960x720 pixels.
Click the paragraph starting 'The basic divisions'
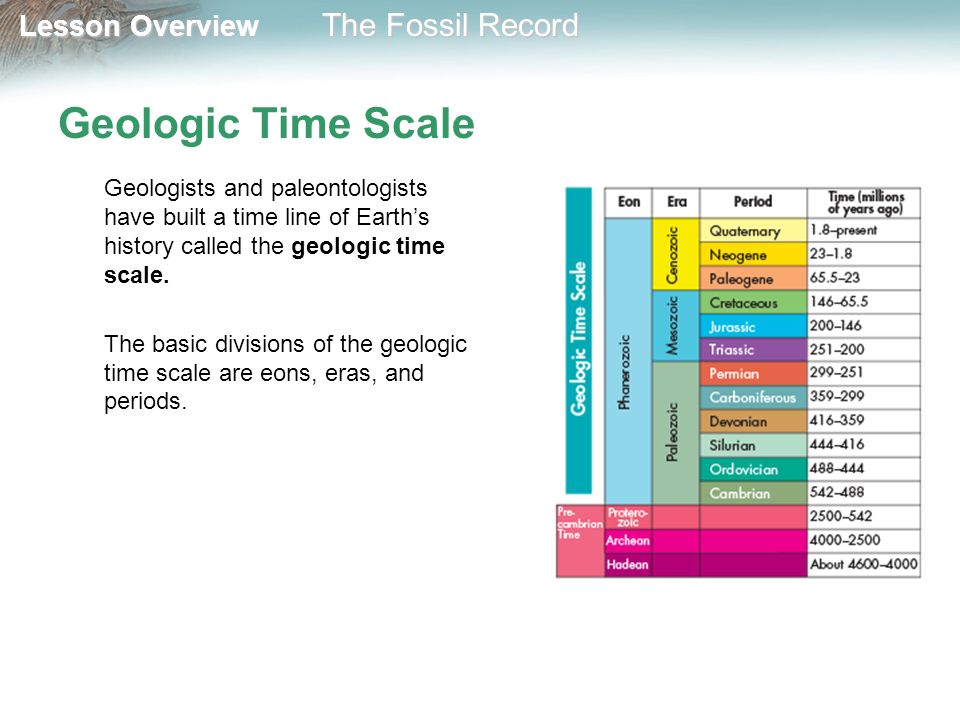(x=285, y=372)
